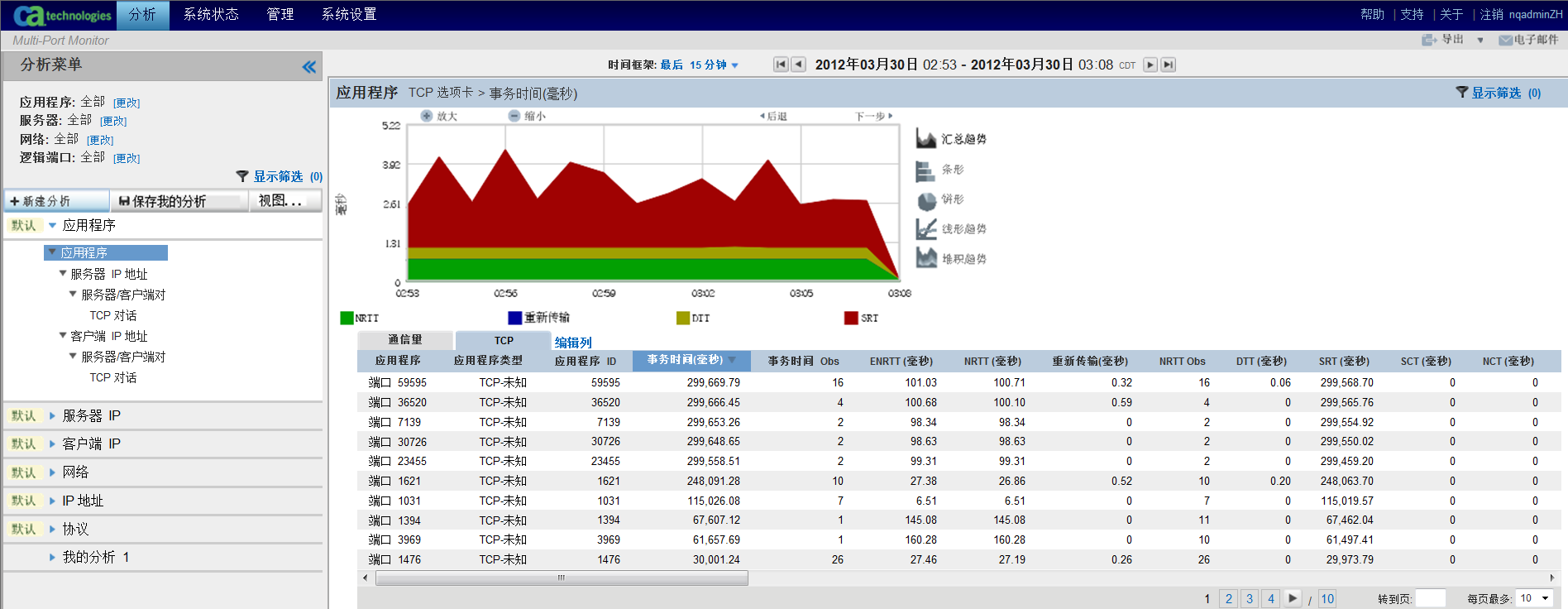
Task: Click the 缩小 zoom-out icon above chart
Action: [x=514, y=116]
